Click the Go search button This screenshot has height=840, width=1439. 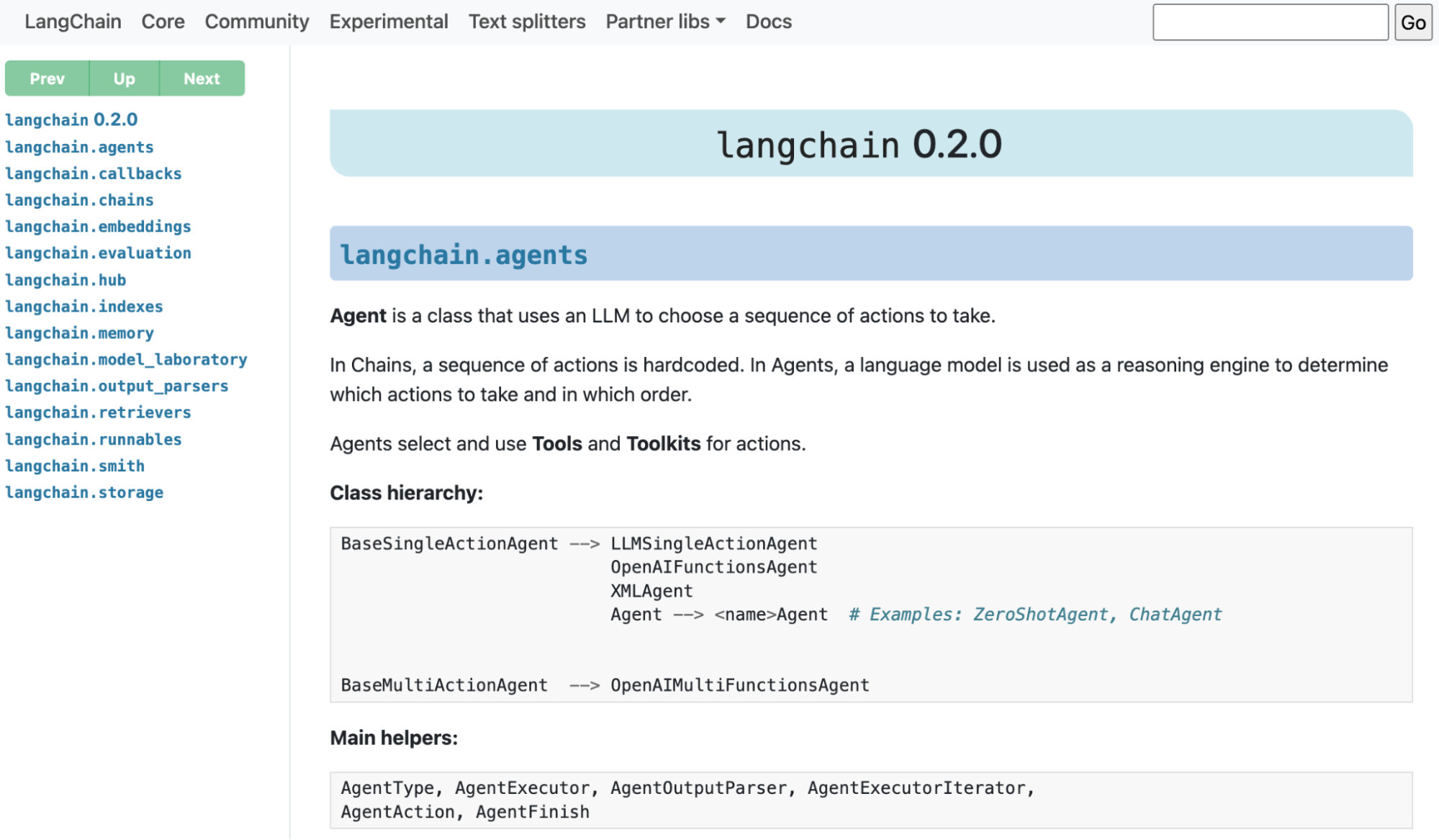[1413, 22]
